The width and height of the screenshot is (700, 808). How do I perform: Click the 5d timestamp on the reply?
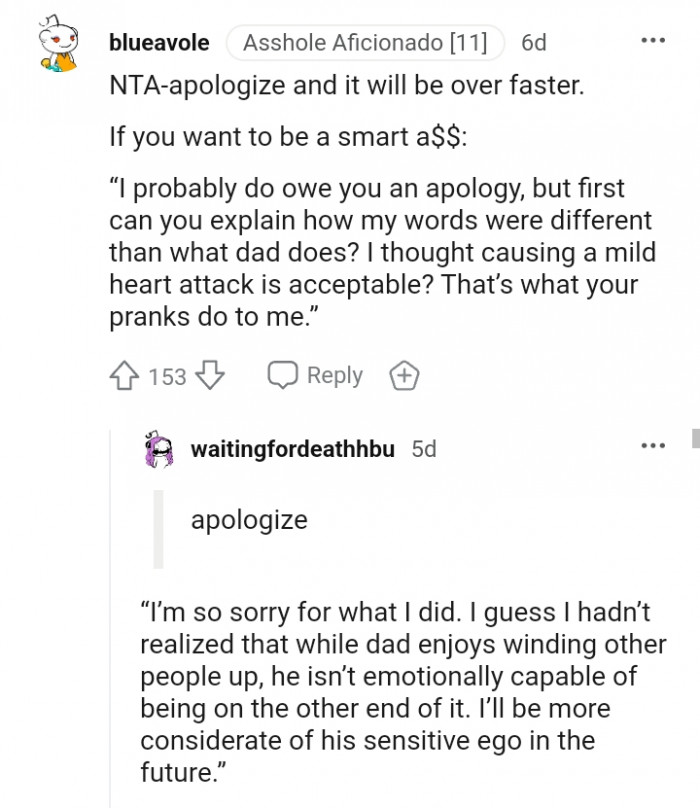point(424,449)
